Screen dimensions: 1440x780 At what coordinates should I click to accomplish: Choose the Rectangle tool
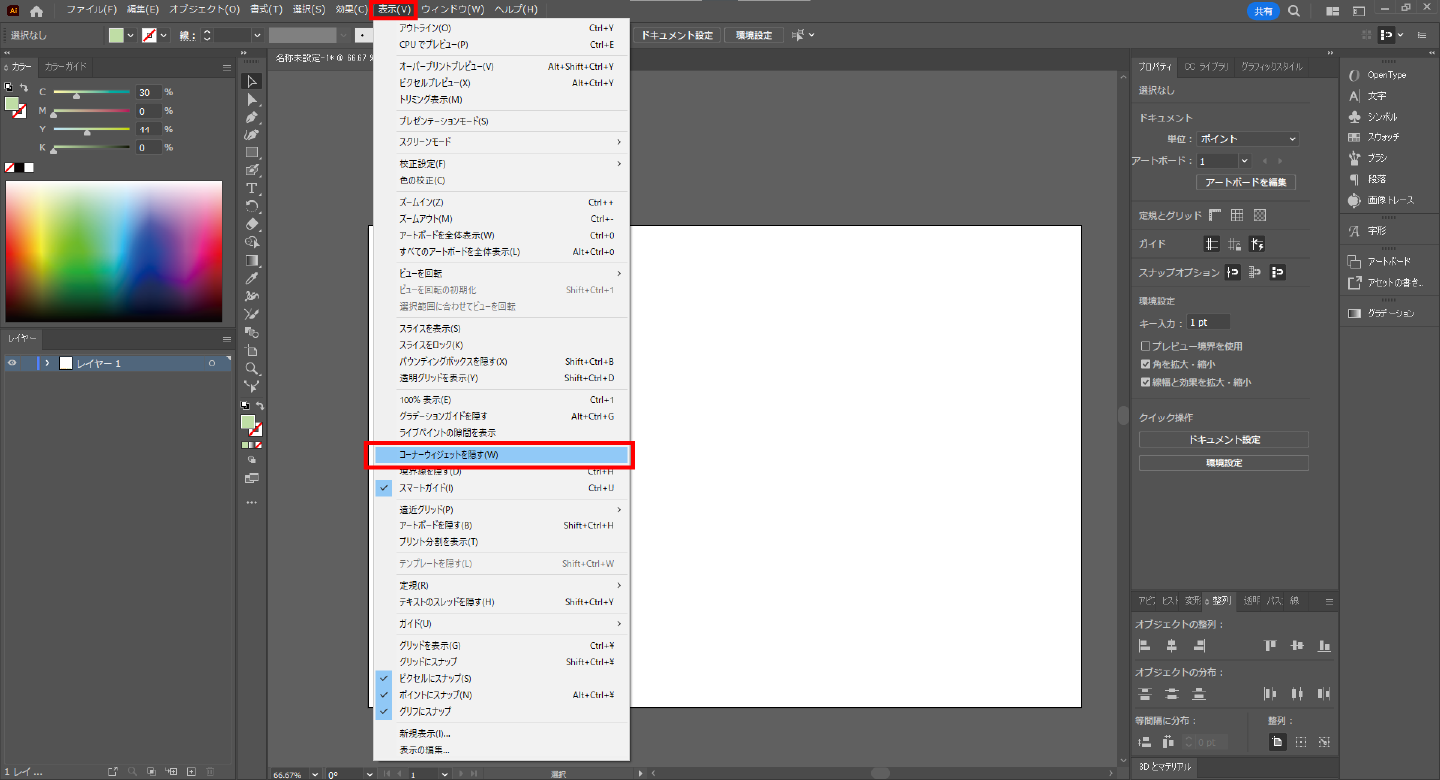pyautogui.click(x=252, y=152)
